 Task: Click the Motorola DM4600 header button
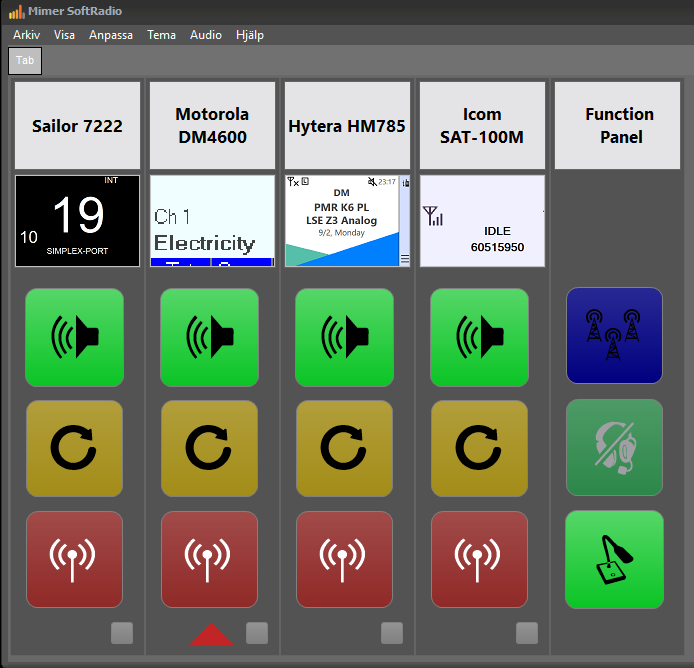pyautogui.click(x=212, y=125)
